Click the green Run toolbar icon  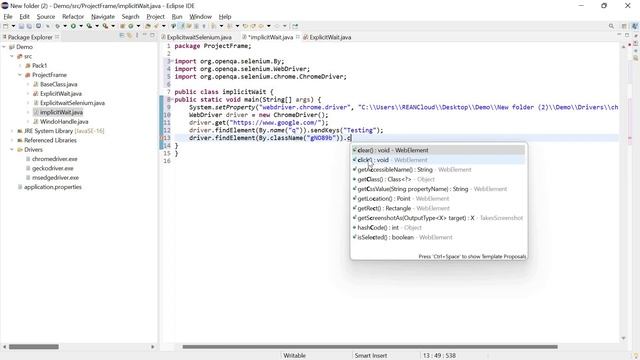tap(73, 26)
